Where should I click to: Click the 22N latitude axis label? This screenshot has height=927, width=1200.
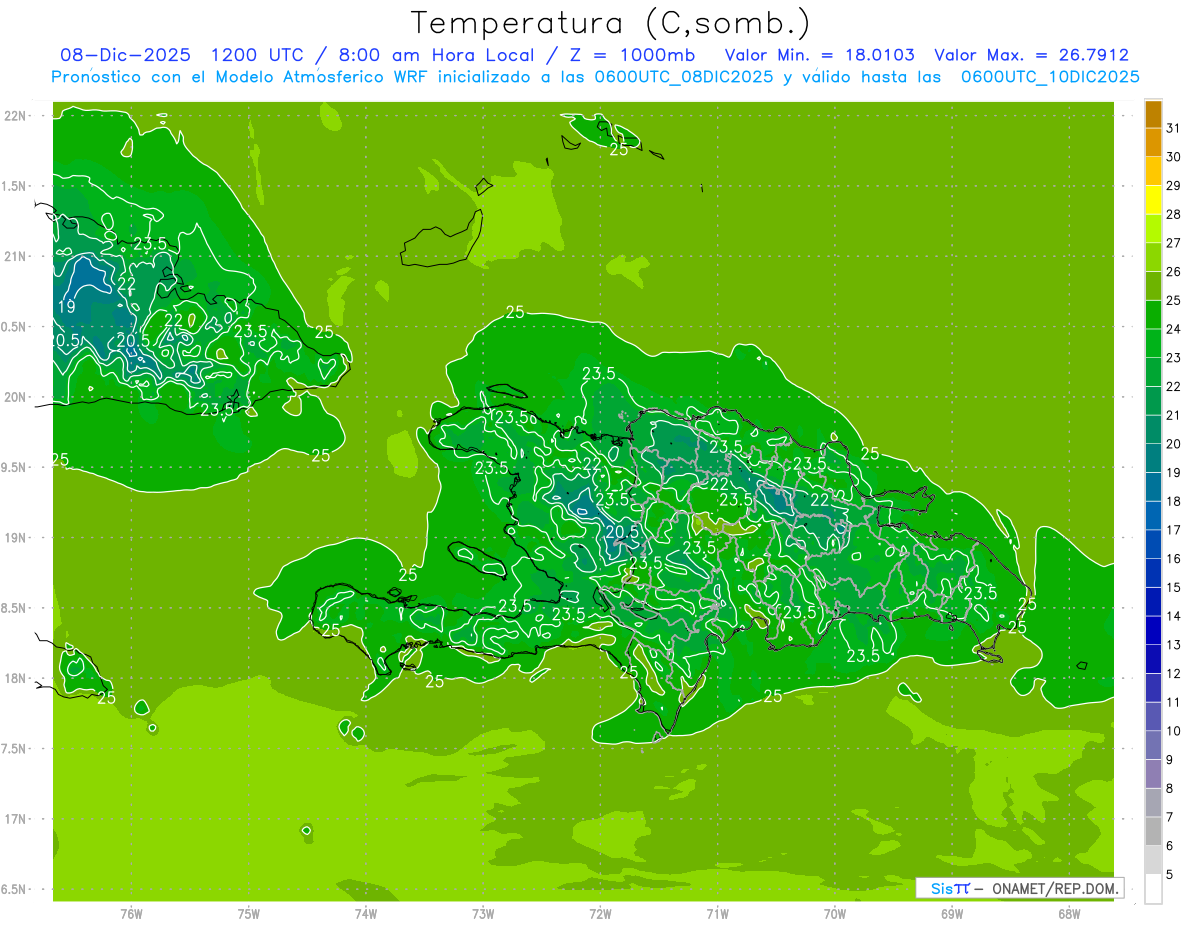pyautogui.click(x=17, y=116)
